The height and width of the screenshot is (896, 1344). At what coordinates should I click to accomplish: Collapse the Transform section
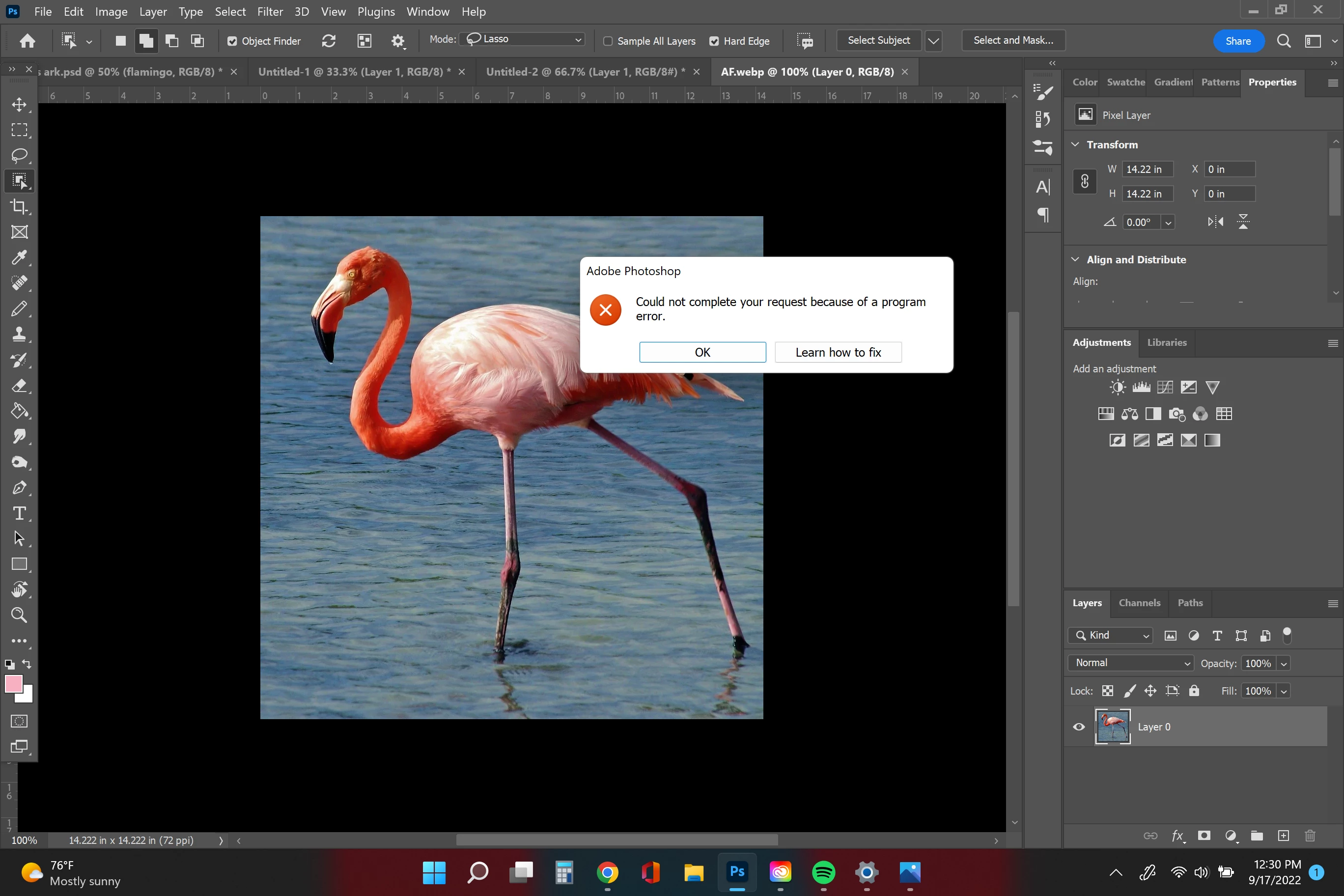point(1075,144)
